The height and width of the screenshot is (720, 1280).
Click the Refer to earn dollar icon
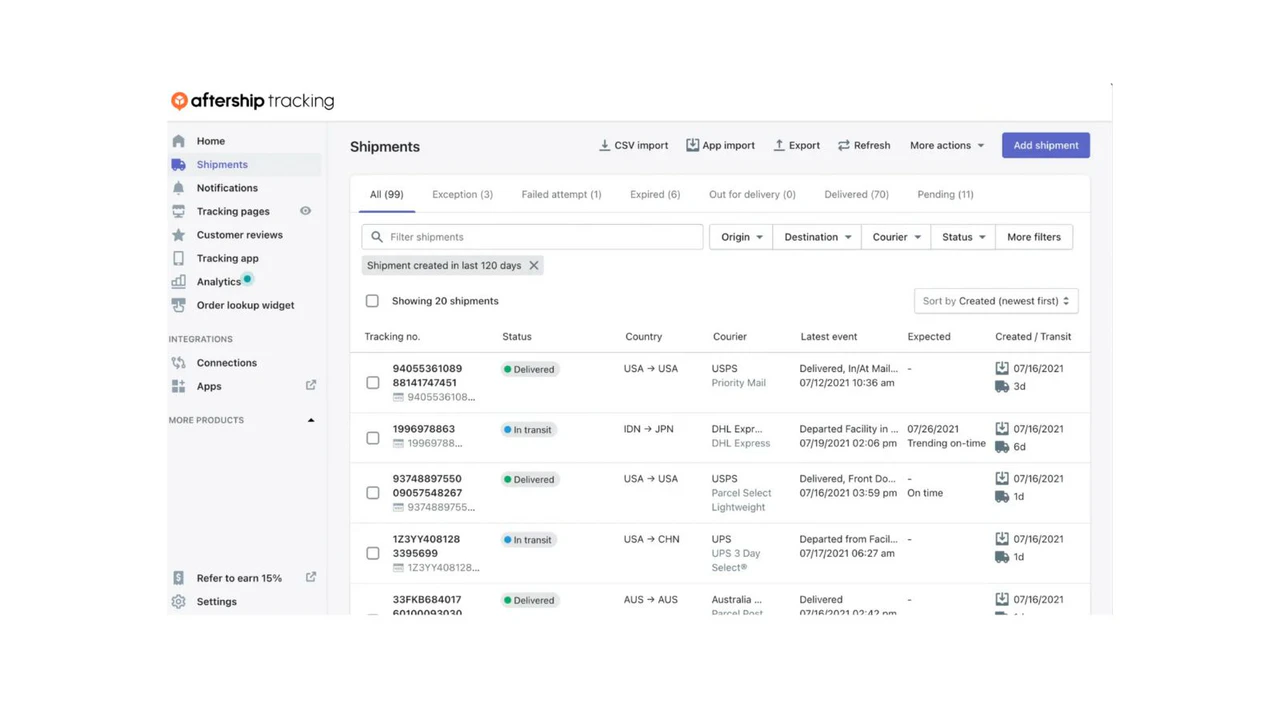coord(178,578)
